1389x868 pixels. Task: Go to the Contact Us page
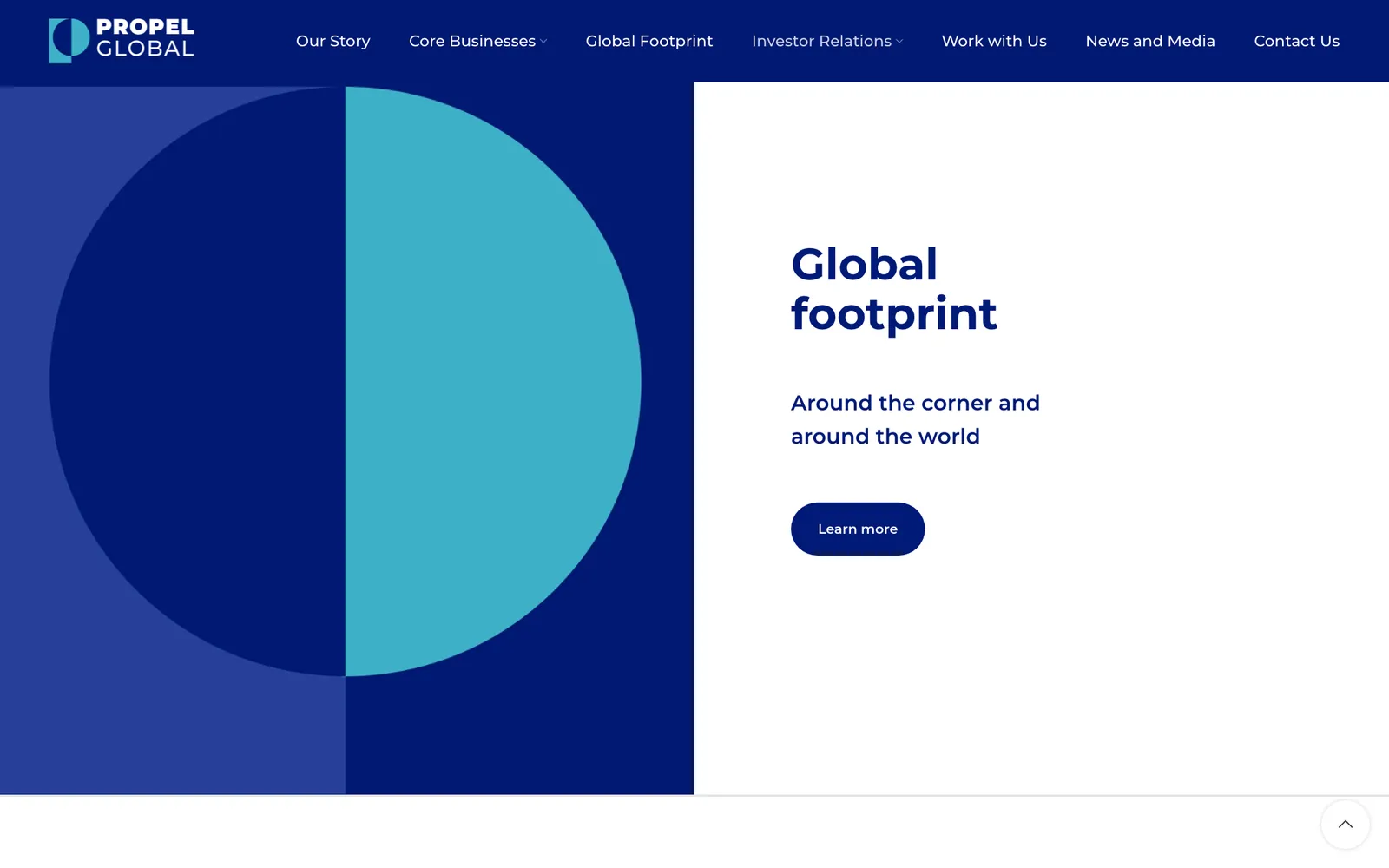tap(1296, 41)
